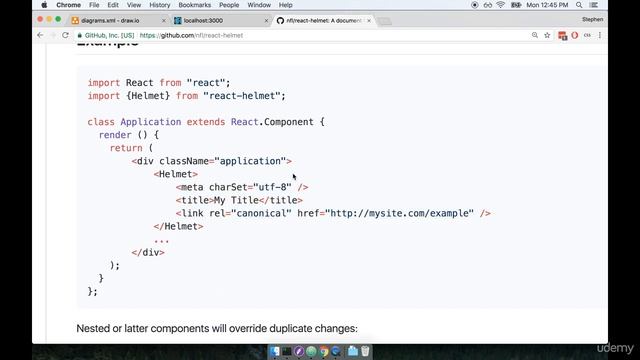Click the battery status icon
This screenshot has height=360, width=640.
pyautogui.click(x=516, y=5)
